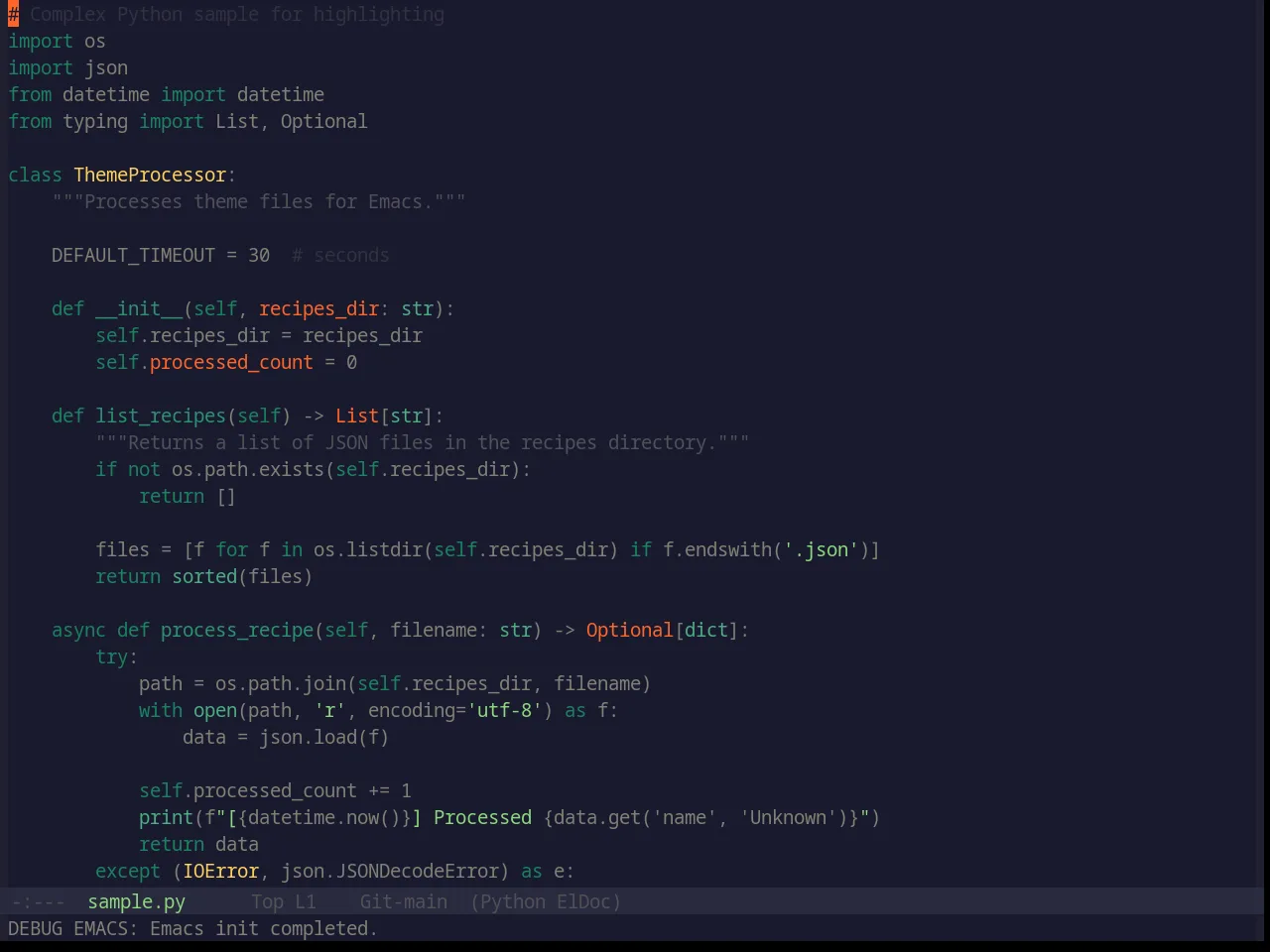Click the 'import json' line
This screenshot has width=1270, height=952.
[67, 67]
